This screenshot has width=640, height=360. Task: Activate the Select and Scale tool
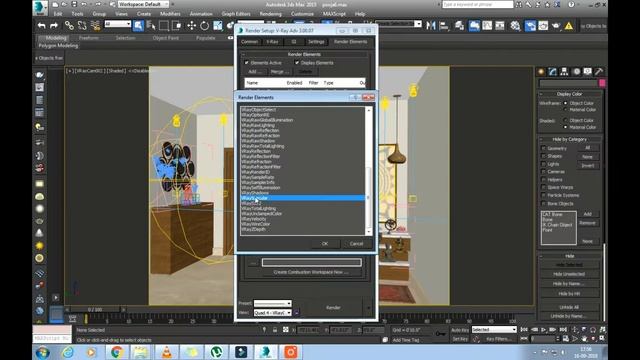pos(217,26)
